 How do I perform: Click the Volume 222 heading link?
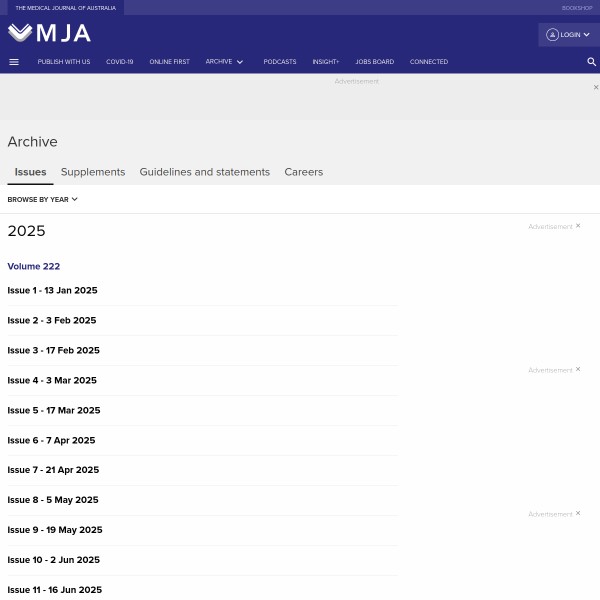[x=33, y=266]
